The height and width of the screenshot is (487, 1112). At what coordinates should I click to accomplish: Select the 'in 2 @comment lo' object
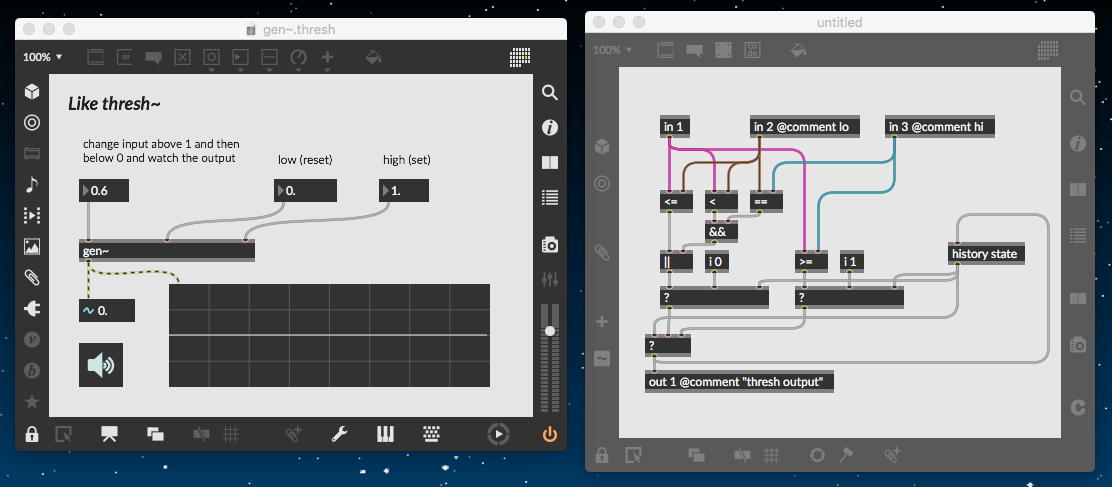point(806,127)
